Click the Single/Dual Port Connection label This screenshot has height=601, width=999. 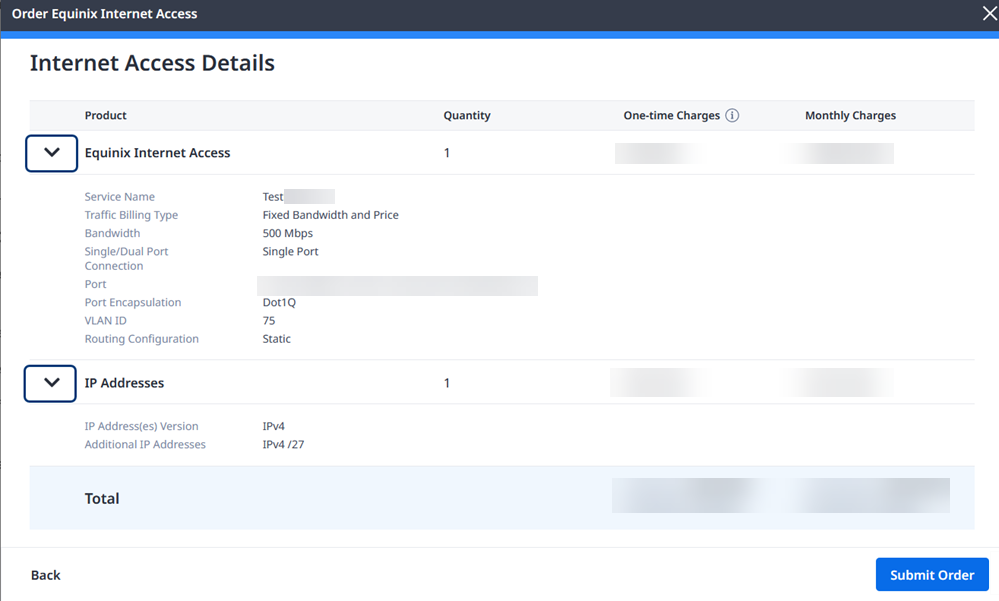point(126,259)
